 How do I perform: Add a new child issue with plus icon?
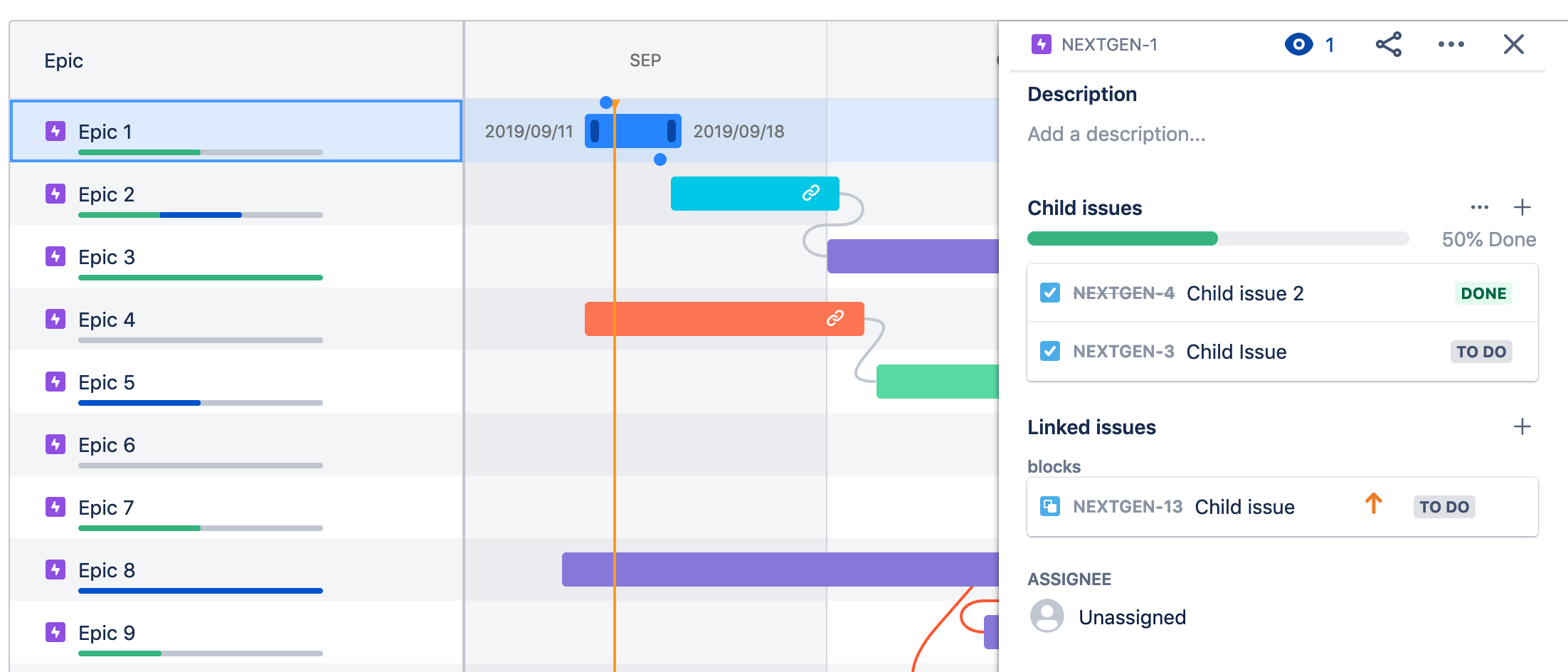click(x=1522, y=208)
